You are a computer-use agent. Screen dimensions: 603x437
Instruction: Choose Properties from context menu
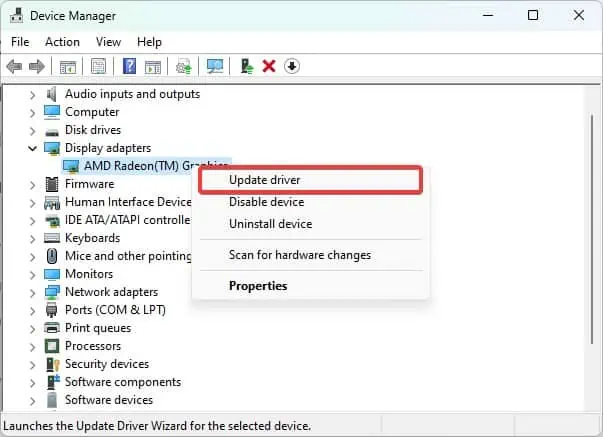point(310,286)
